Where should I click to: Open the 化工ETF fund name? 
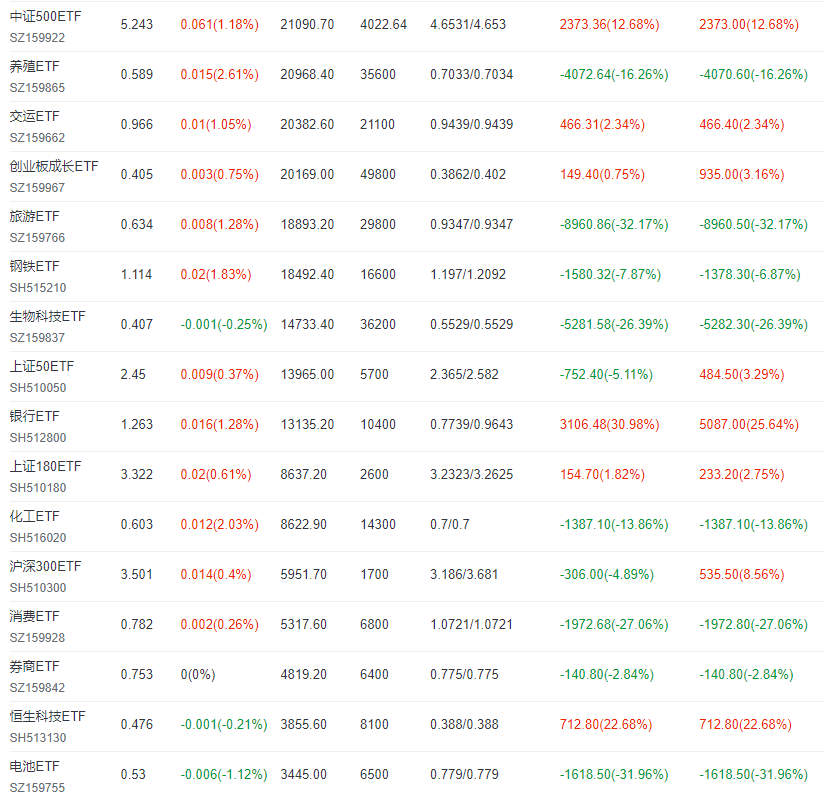(35, 516)
